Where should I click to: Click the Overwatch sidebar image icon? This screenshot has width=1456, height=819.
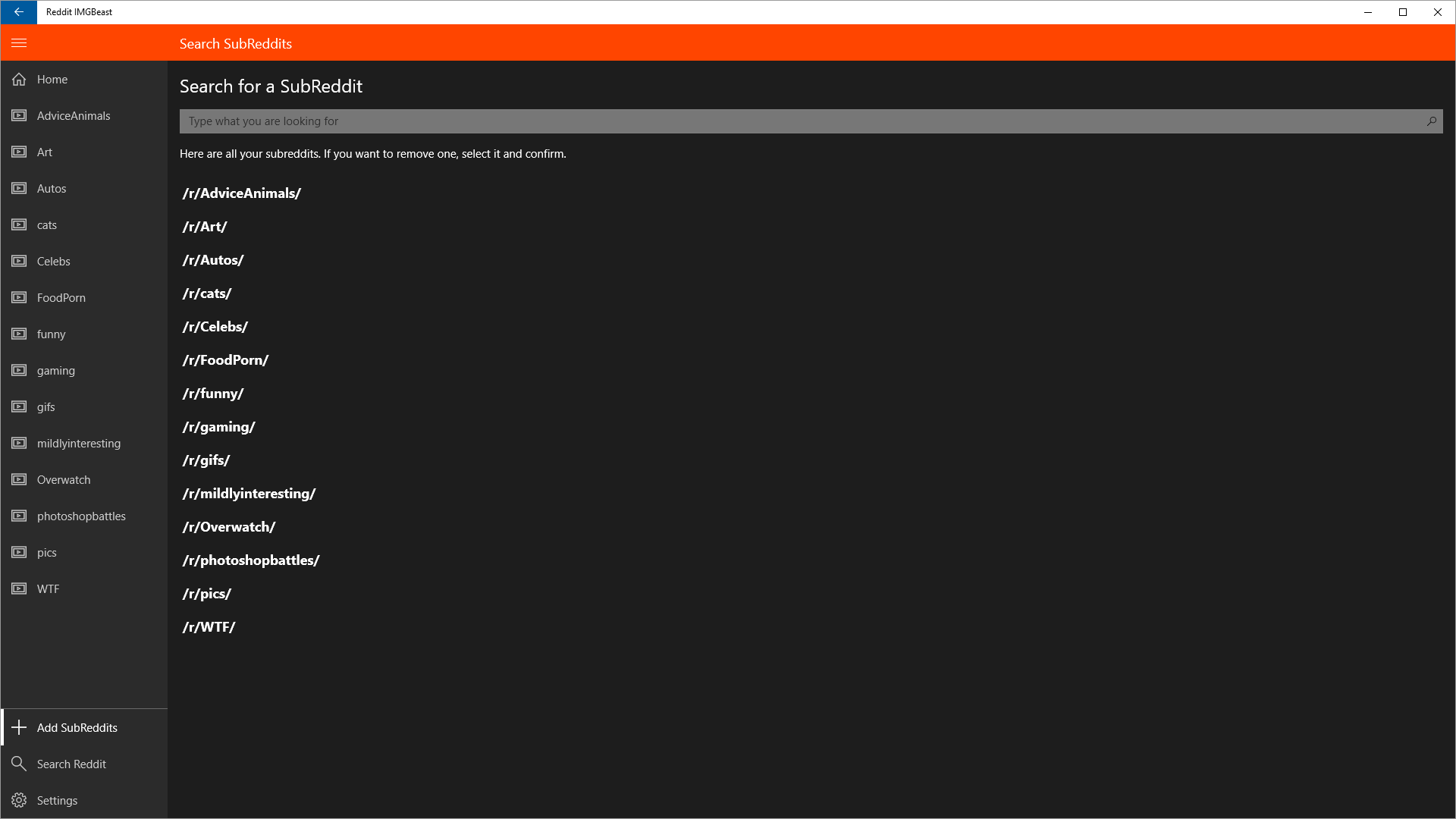19,479
